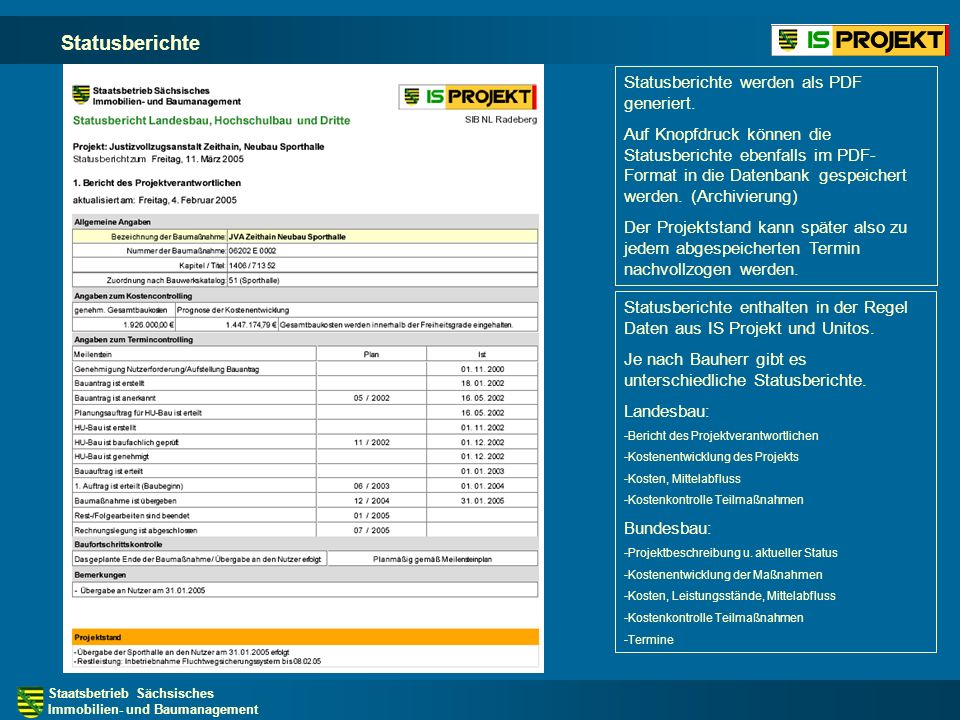Click the Ist column header
The width and height of the screenshot is (960, 720).
click(x=482, y=354)
